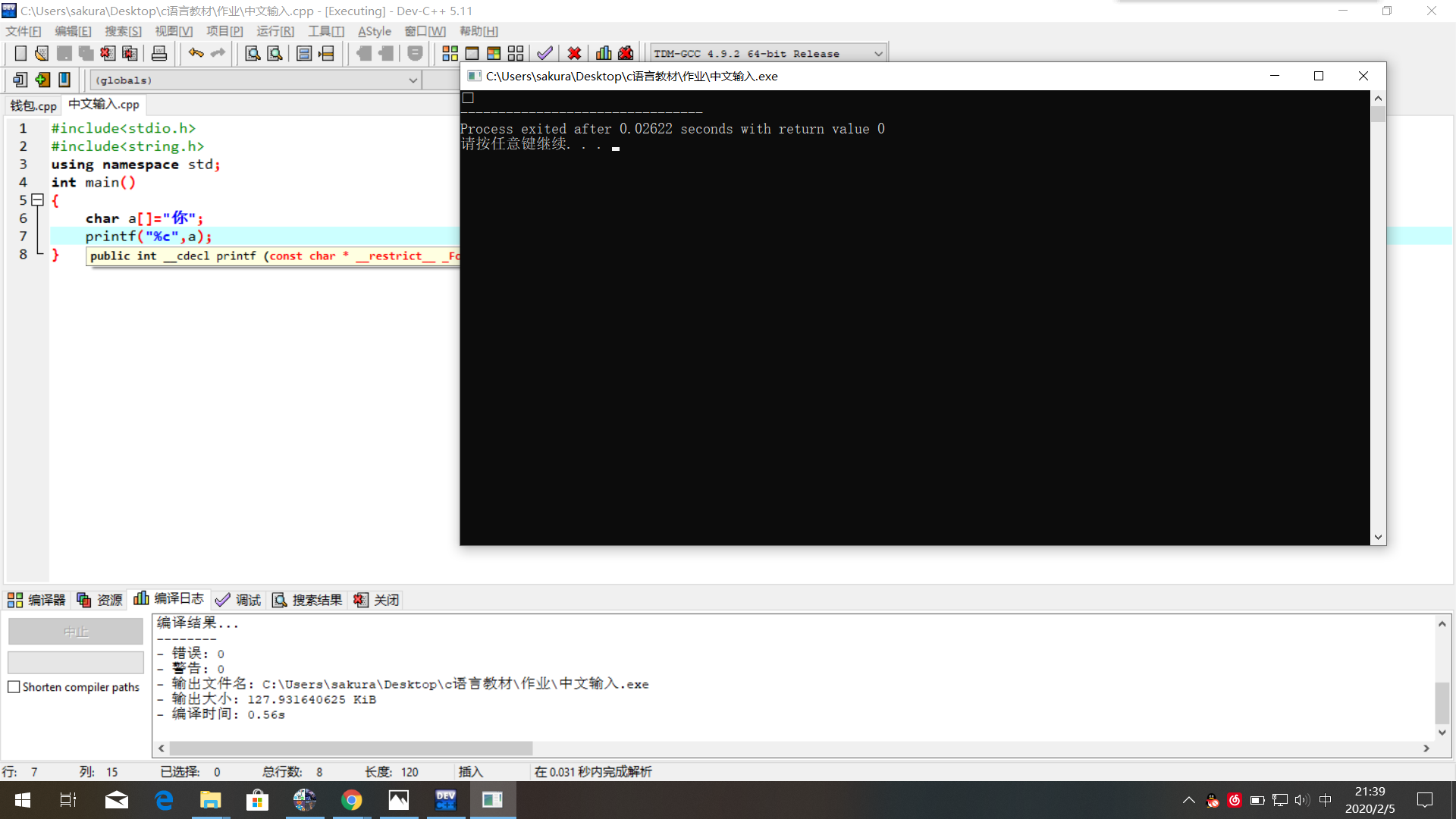Viewport: 1456px width, 819px height.
Task: Switch to the 钱包.cpp editor tab
Action: click(33, 105)
